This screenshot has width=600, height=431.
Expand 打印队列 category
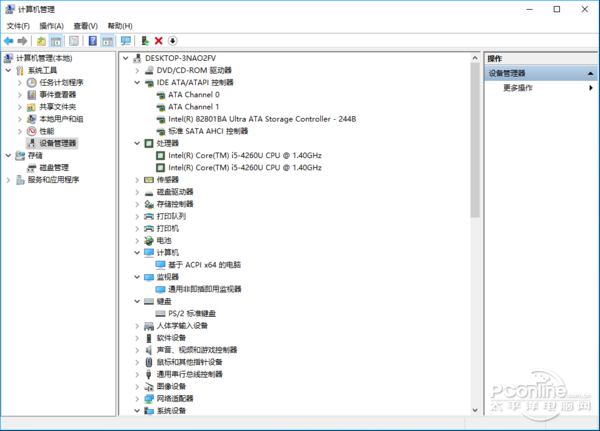click(137, 216)
